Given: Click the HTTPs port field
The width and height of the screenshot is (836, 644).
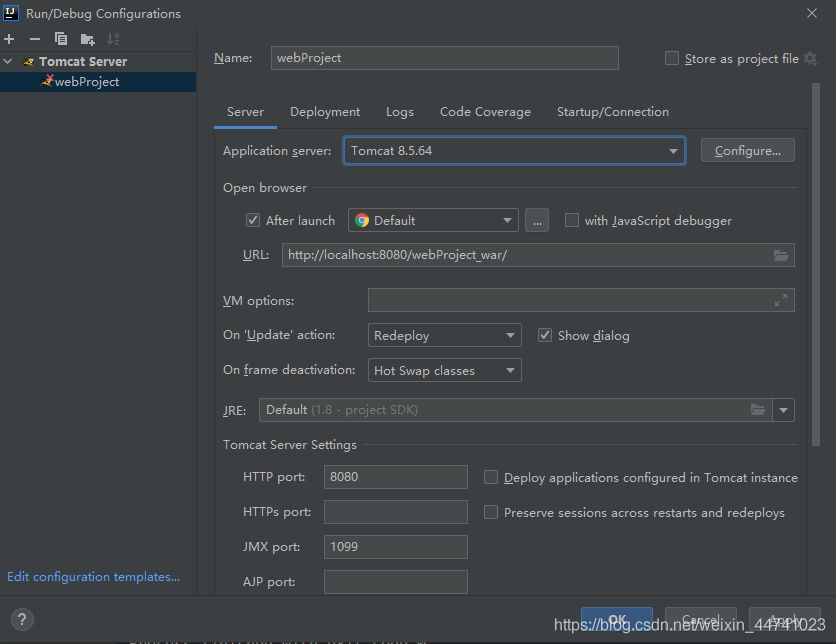Looking at the screenshot, I should click(396, 512).
